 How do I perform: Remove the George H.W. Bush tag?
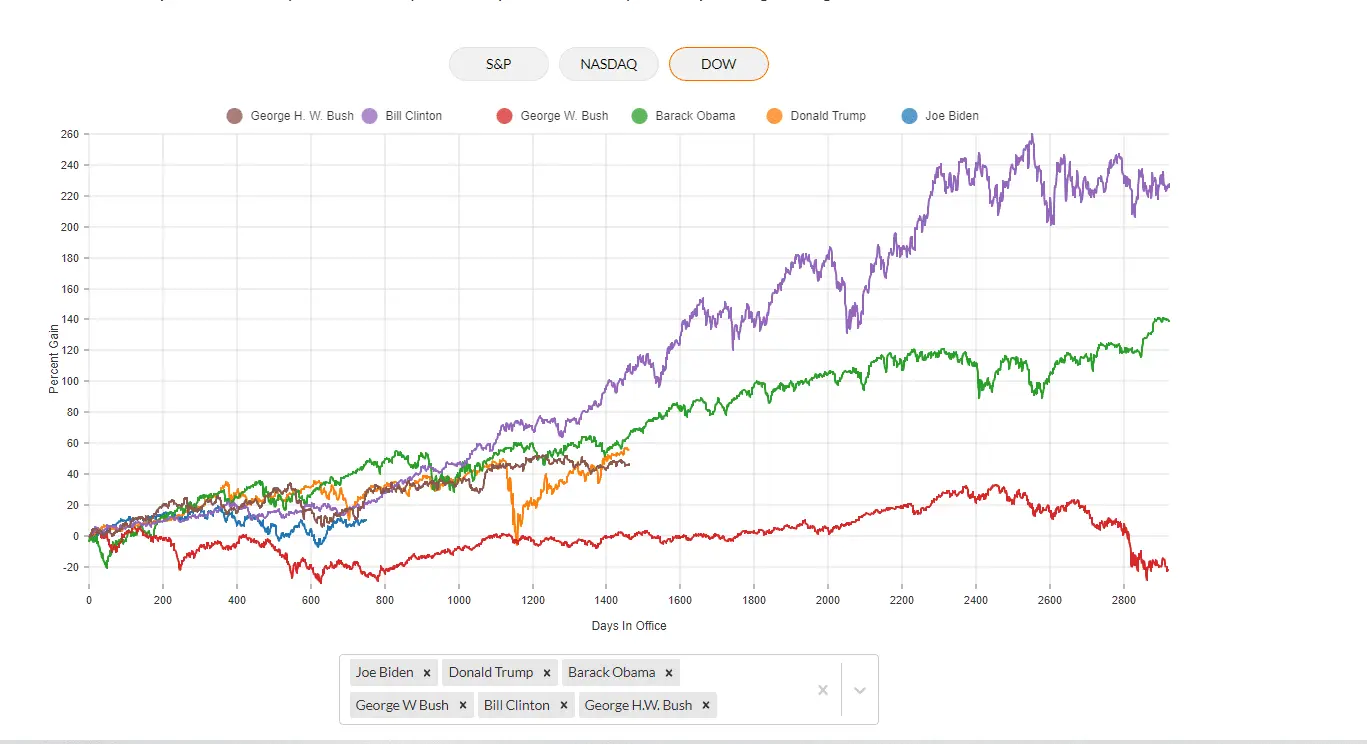[706, 706]
